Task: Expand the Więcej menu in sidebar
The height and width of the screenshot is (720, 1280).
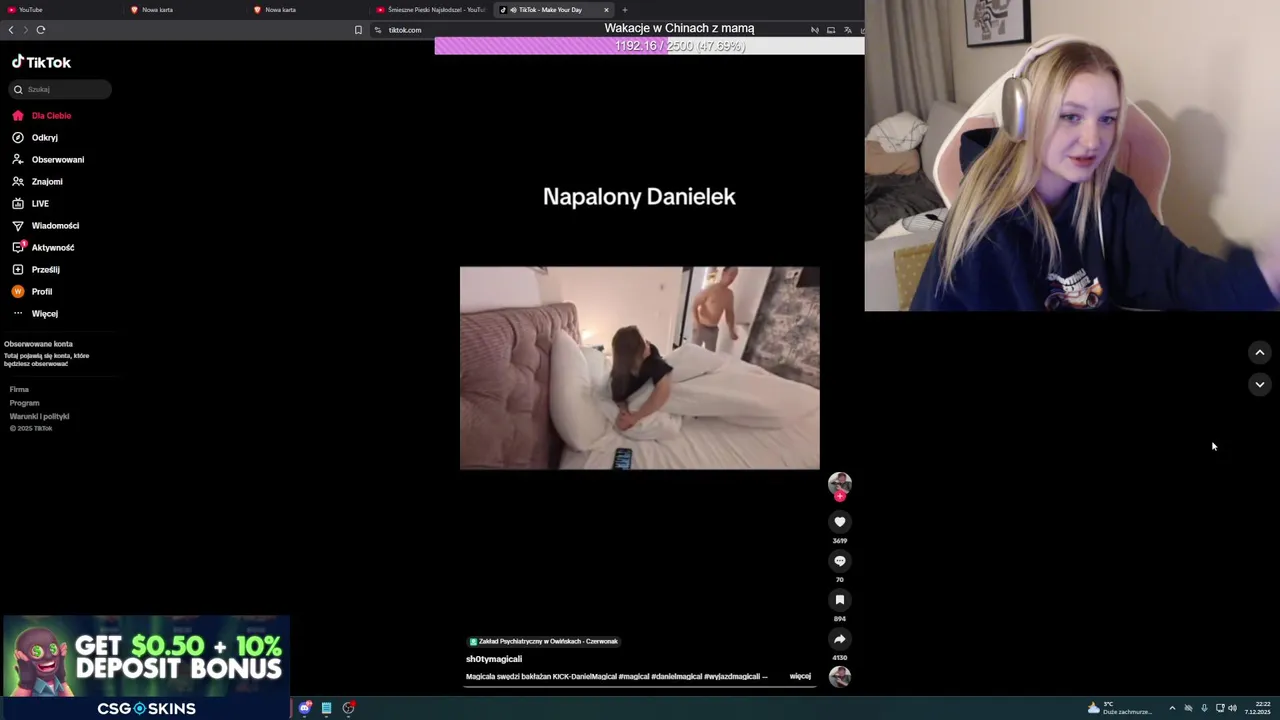Action: 44,314
